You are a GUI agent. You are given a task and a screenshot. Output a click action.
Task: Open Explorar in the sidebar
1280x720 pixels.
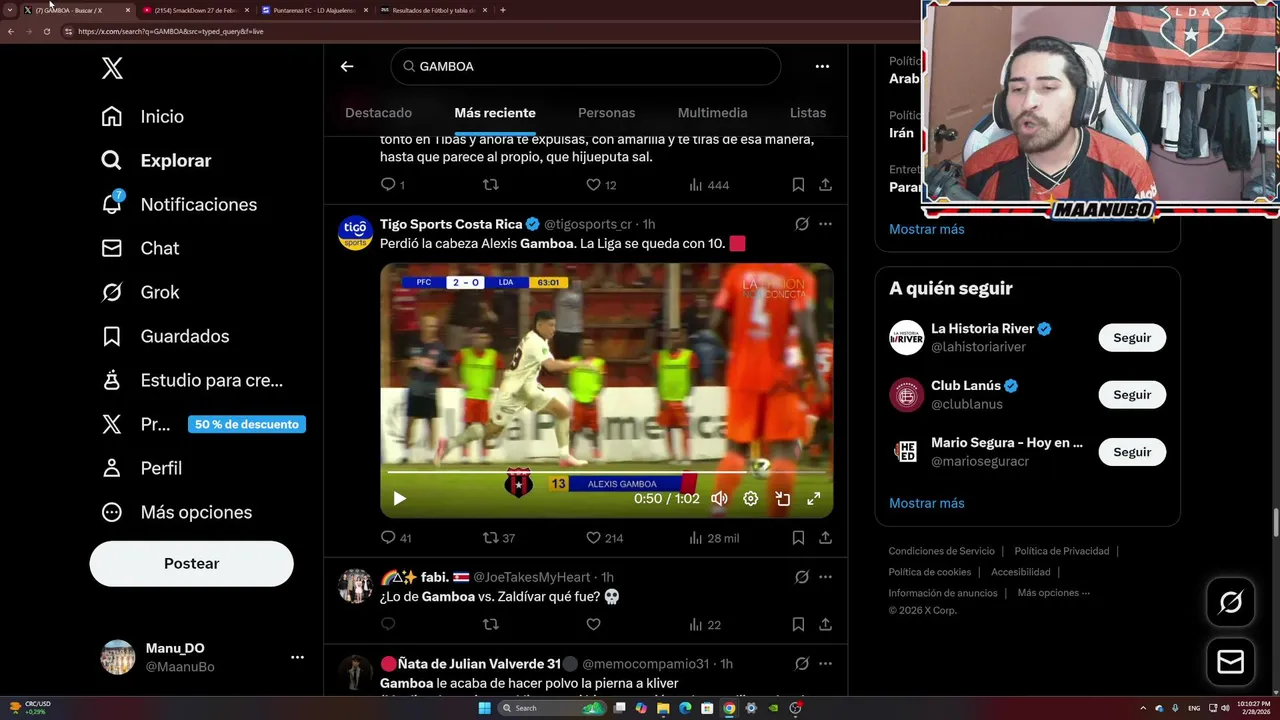pos(156,160)
